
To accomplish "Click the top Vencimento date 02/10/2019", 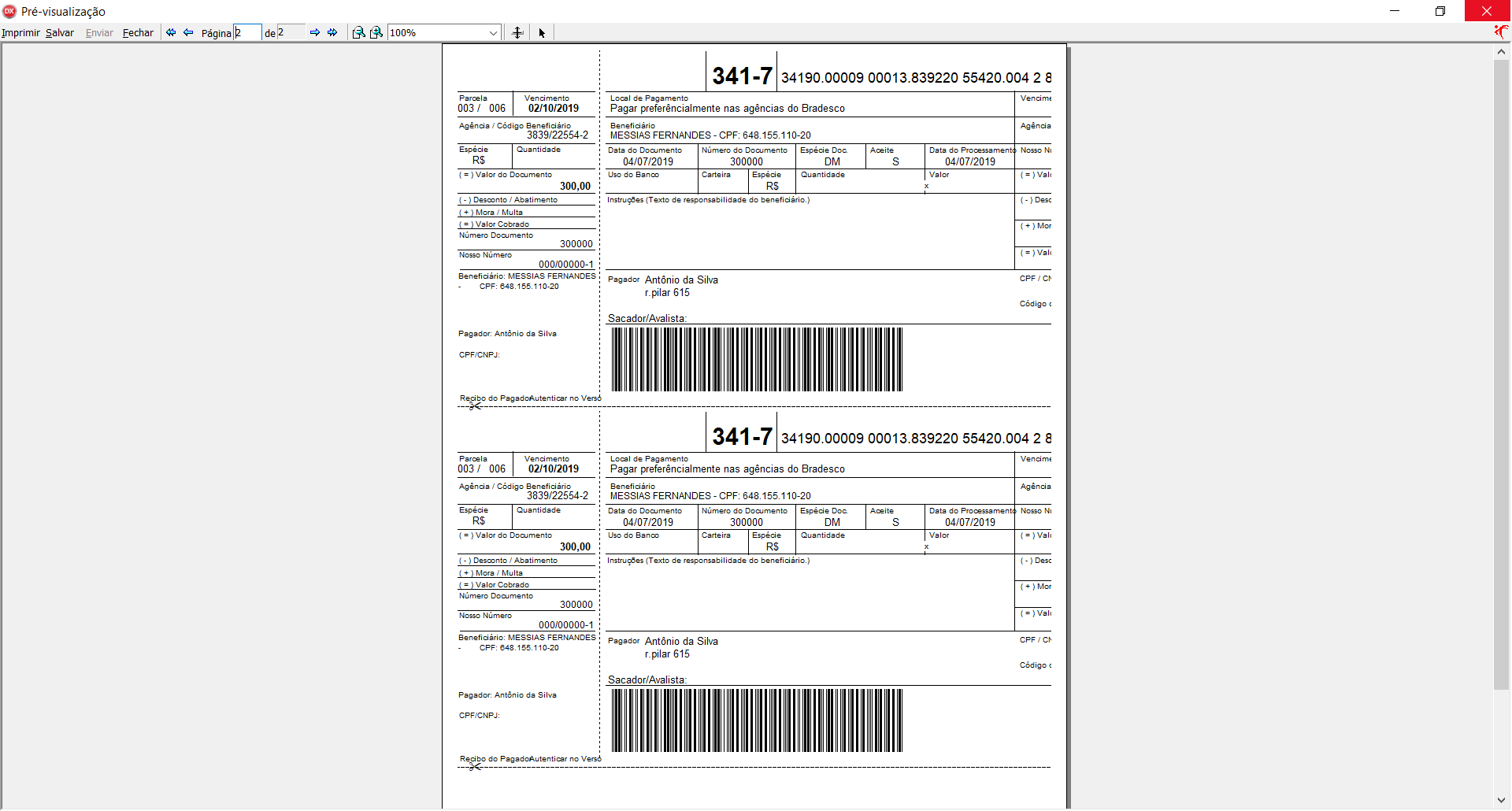I will [554, 109].
